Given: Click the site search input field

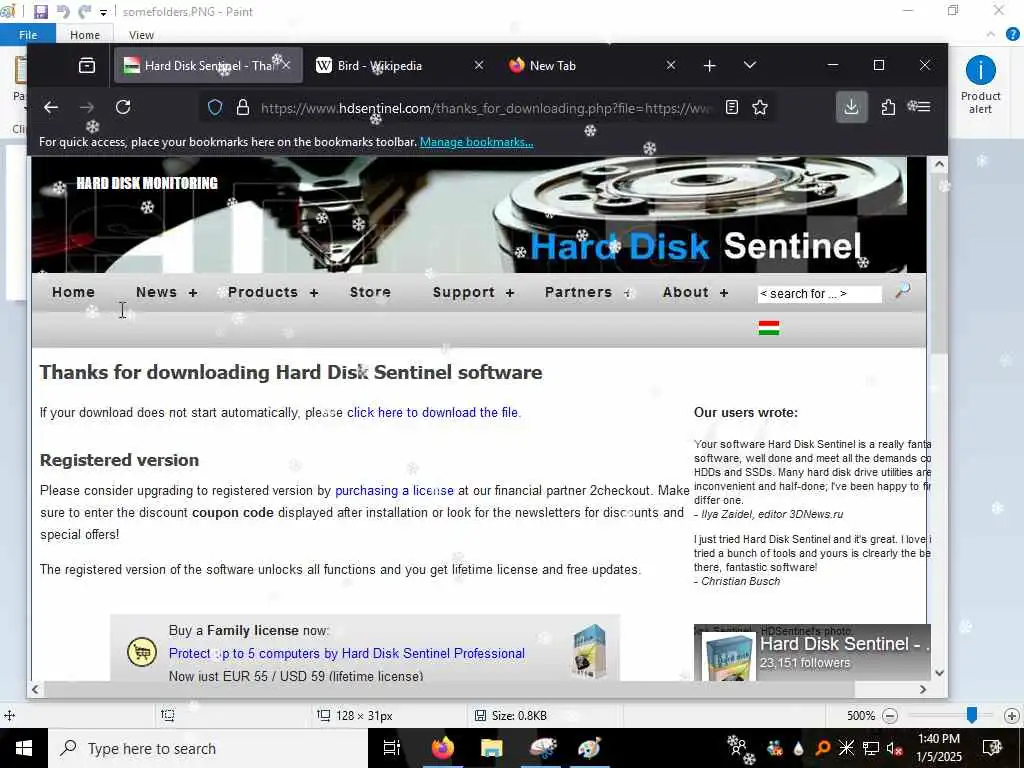Looking at the screenshot, I should click(819, 294).
